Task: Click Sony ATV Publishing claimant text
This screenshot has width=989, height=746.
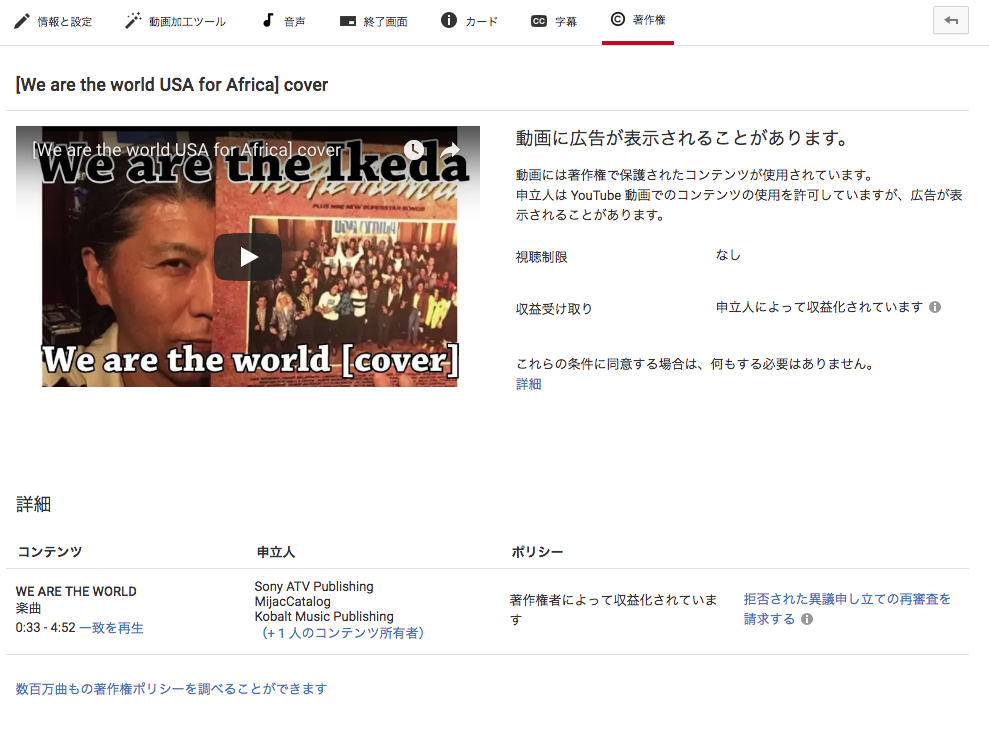Action: 314,586
